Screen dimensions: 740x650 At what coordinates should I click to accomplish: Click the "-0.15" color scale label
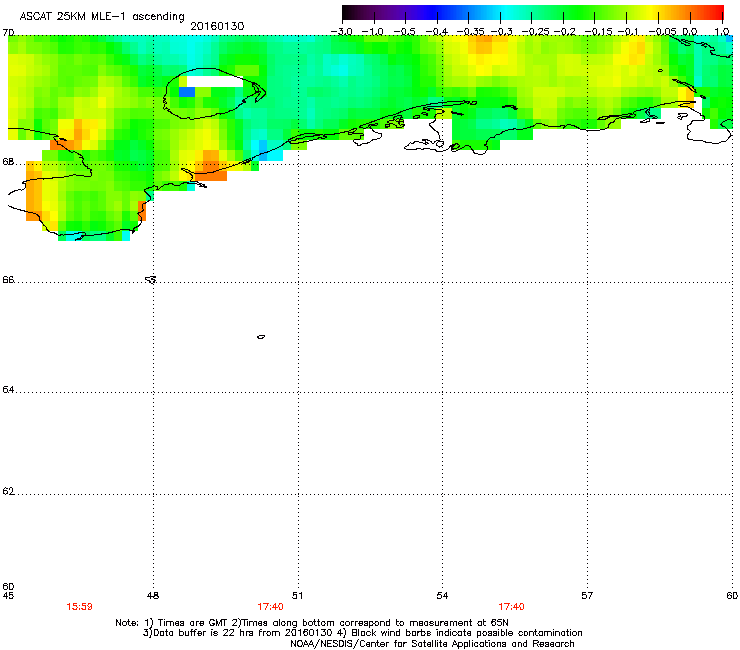599,32
